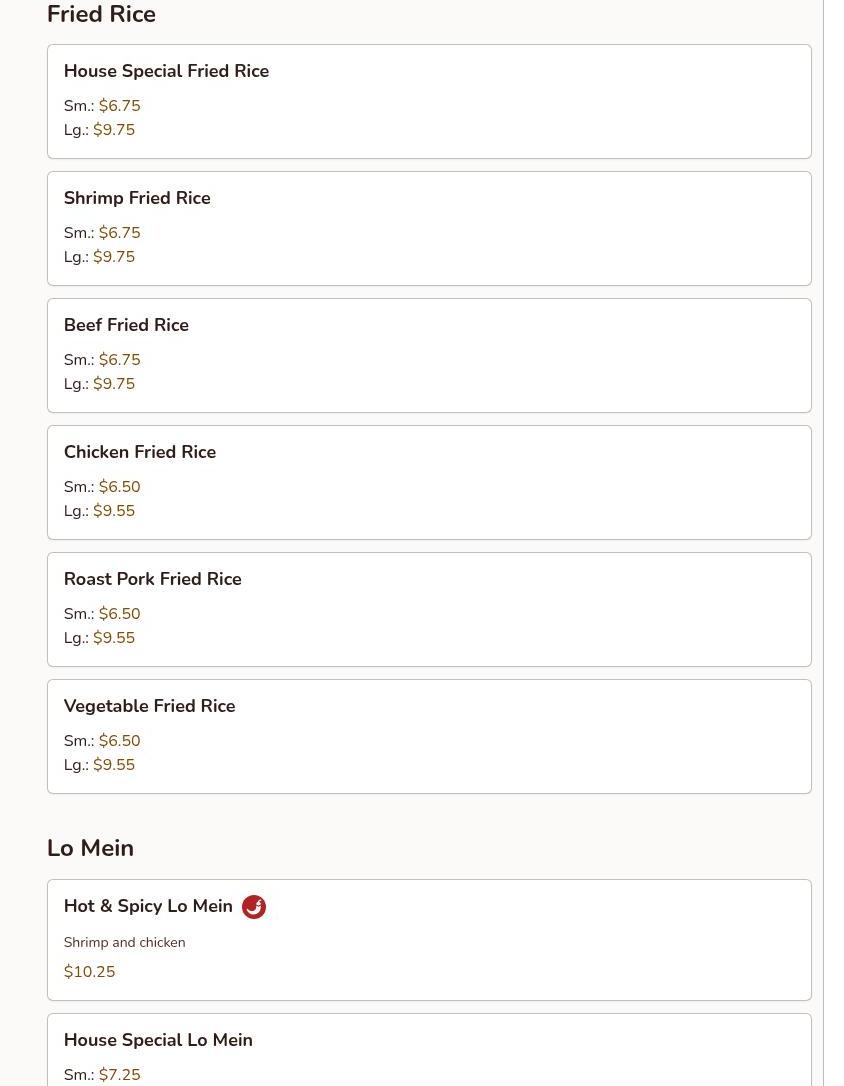Click Roast Pork Fried Rice small $6.50 price
Screen dimensions: 844x1086
point(119,614)
